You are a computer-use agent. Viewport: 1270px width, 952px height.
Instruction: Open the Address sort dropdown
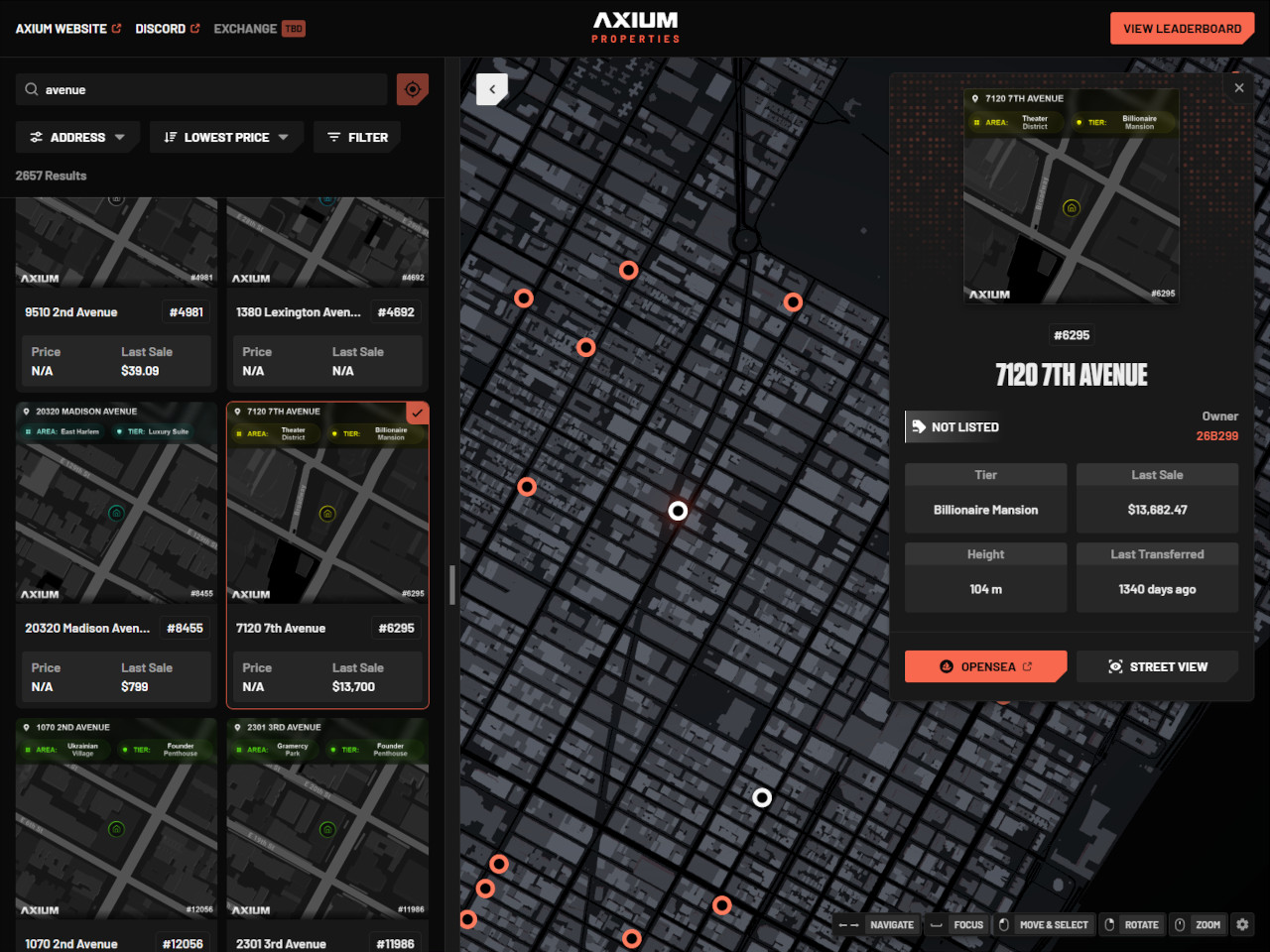click(77, 137)
